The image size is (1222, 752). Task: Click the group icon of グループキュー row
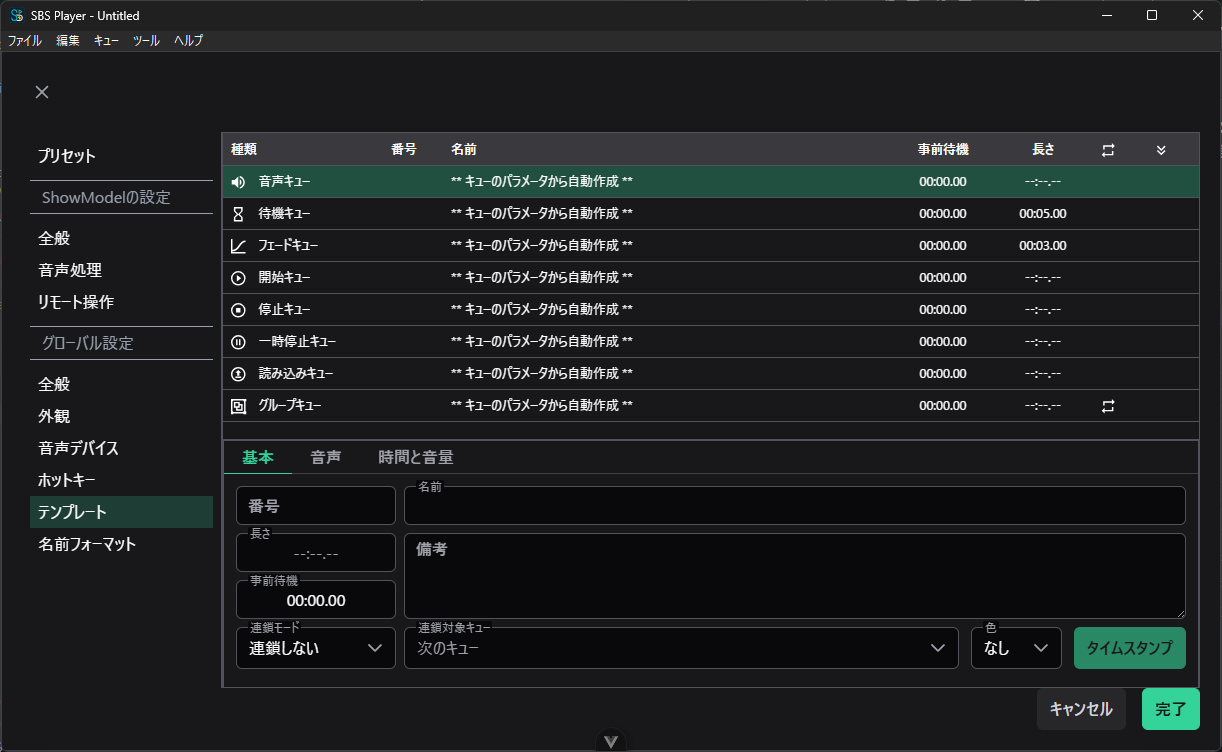[238, 406]
